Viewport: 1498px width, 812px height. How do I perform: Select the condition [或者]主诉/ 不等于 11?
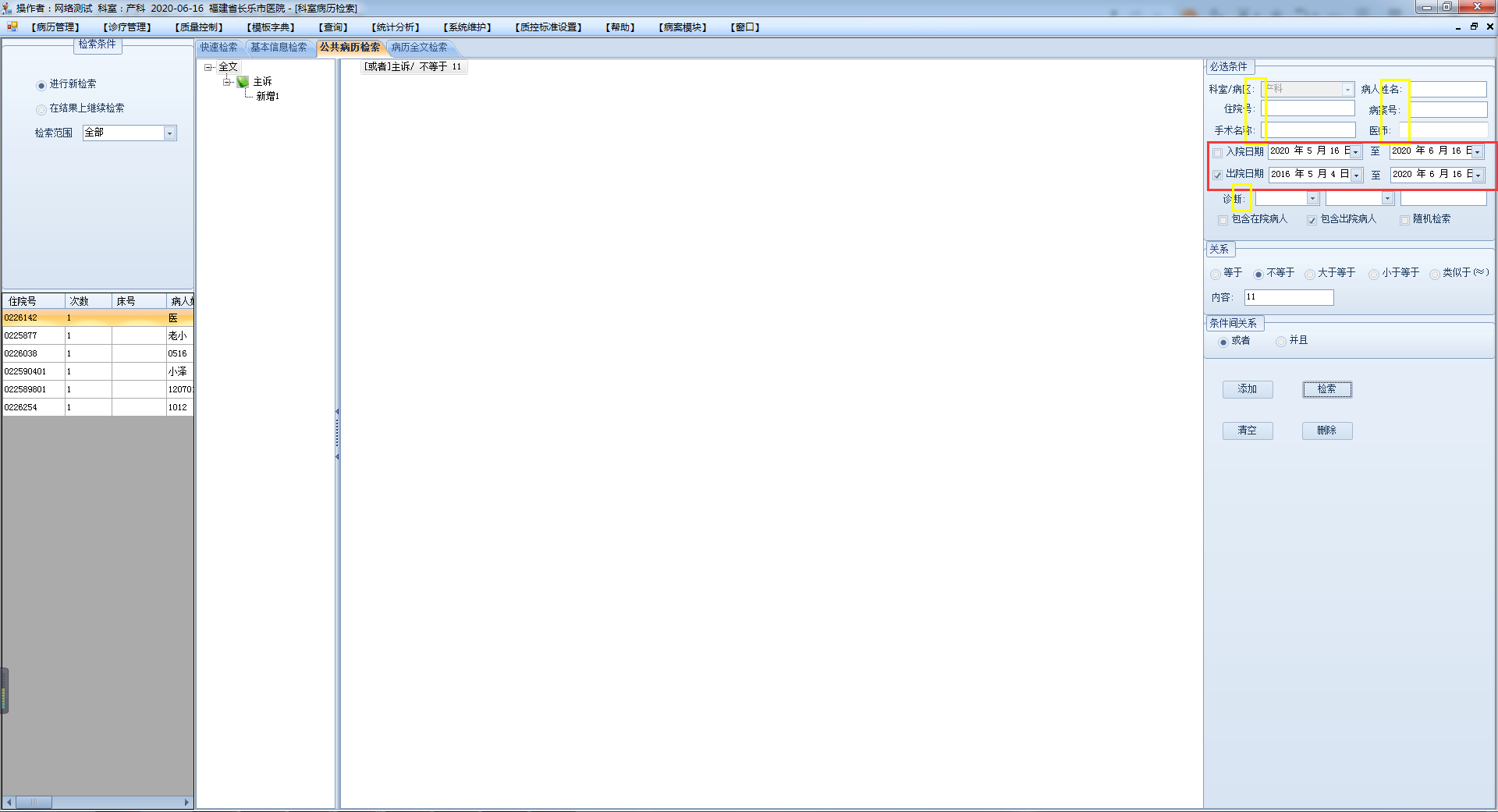(413, 67)
